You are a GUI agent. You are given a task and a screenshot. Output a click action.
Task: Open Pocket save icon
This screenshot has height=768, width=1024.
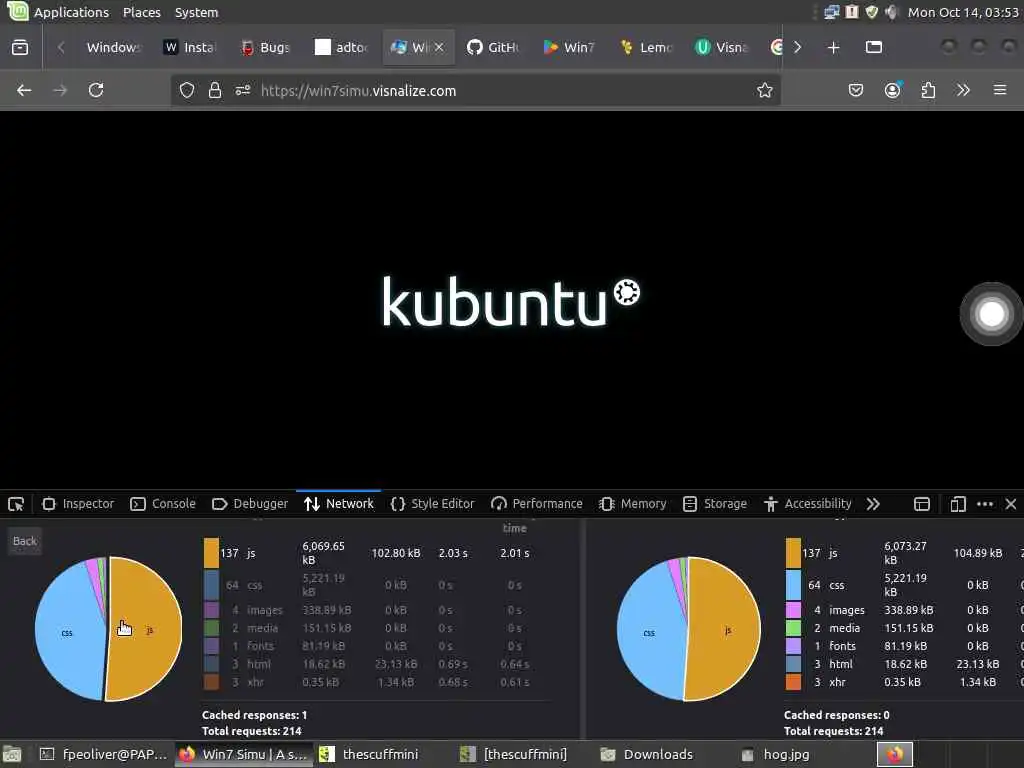[856, 90]
